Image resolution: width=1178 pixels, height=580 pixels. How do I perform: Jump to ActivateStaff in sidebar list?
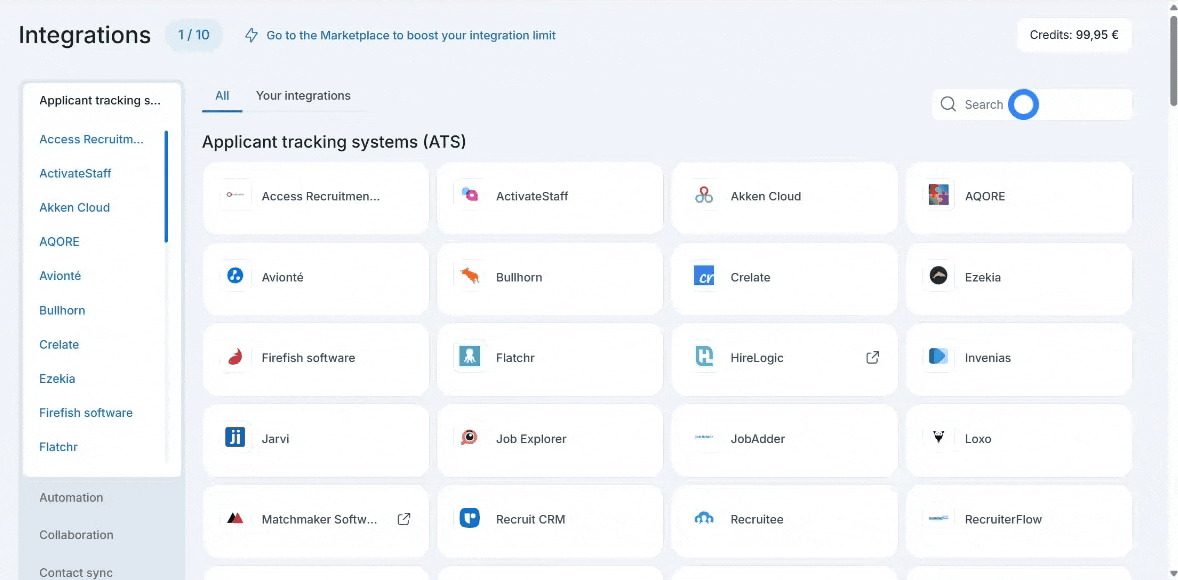[x=75, y=174]
